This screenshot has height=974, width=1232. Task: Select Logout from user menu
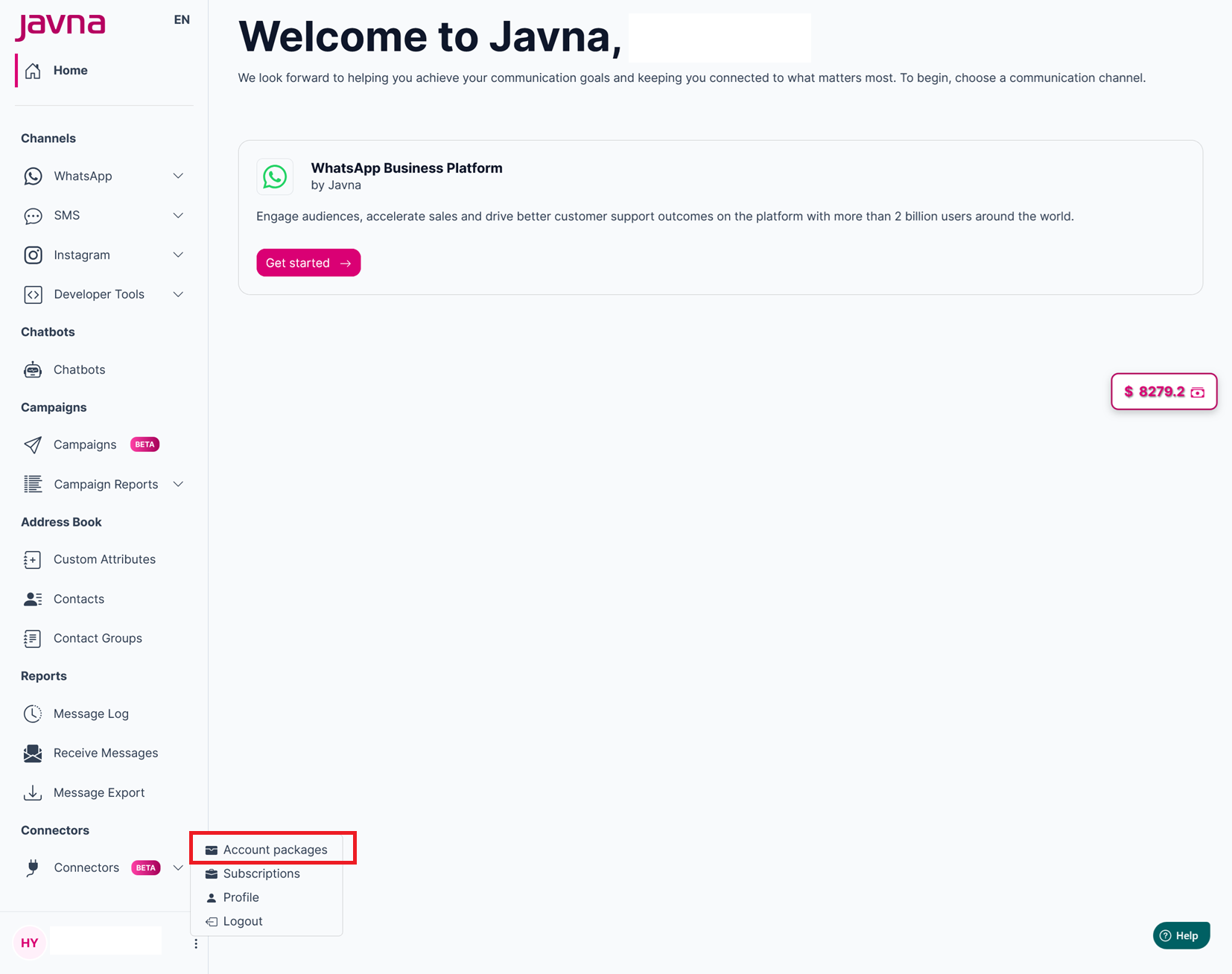click(x=267, y=921)
